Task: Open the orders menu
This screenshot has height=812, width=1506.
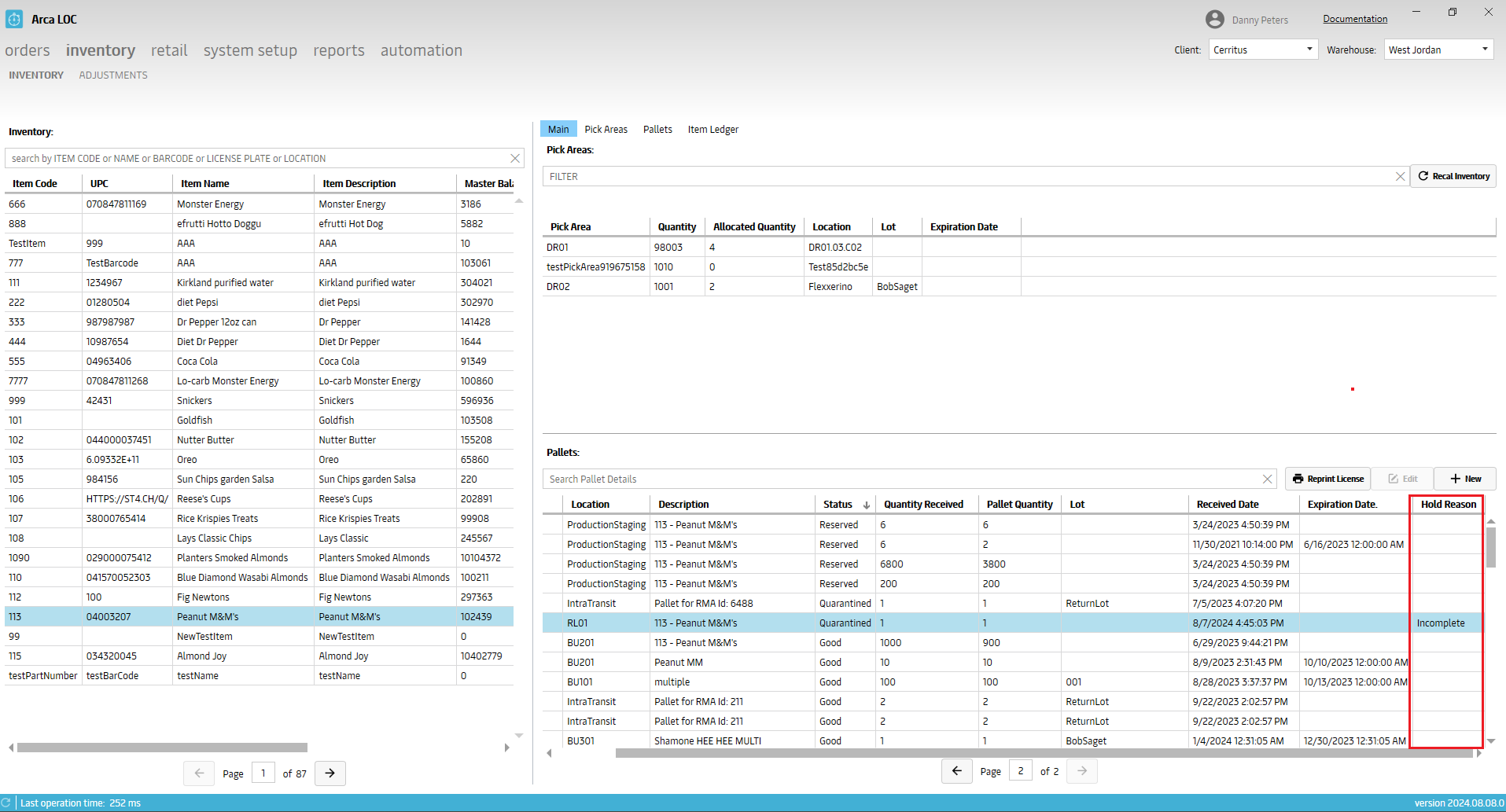Action: click(28, 50)
